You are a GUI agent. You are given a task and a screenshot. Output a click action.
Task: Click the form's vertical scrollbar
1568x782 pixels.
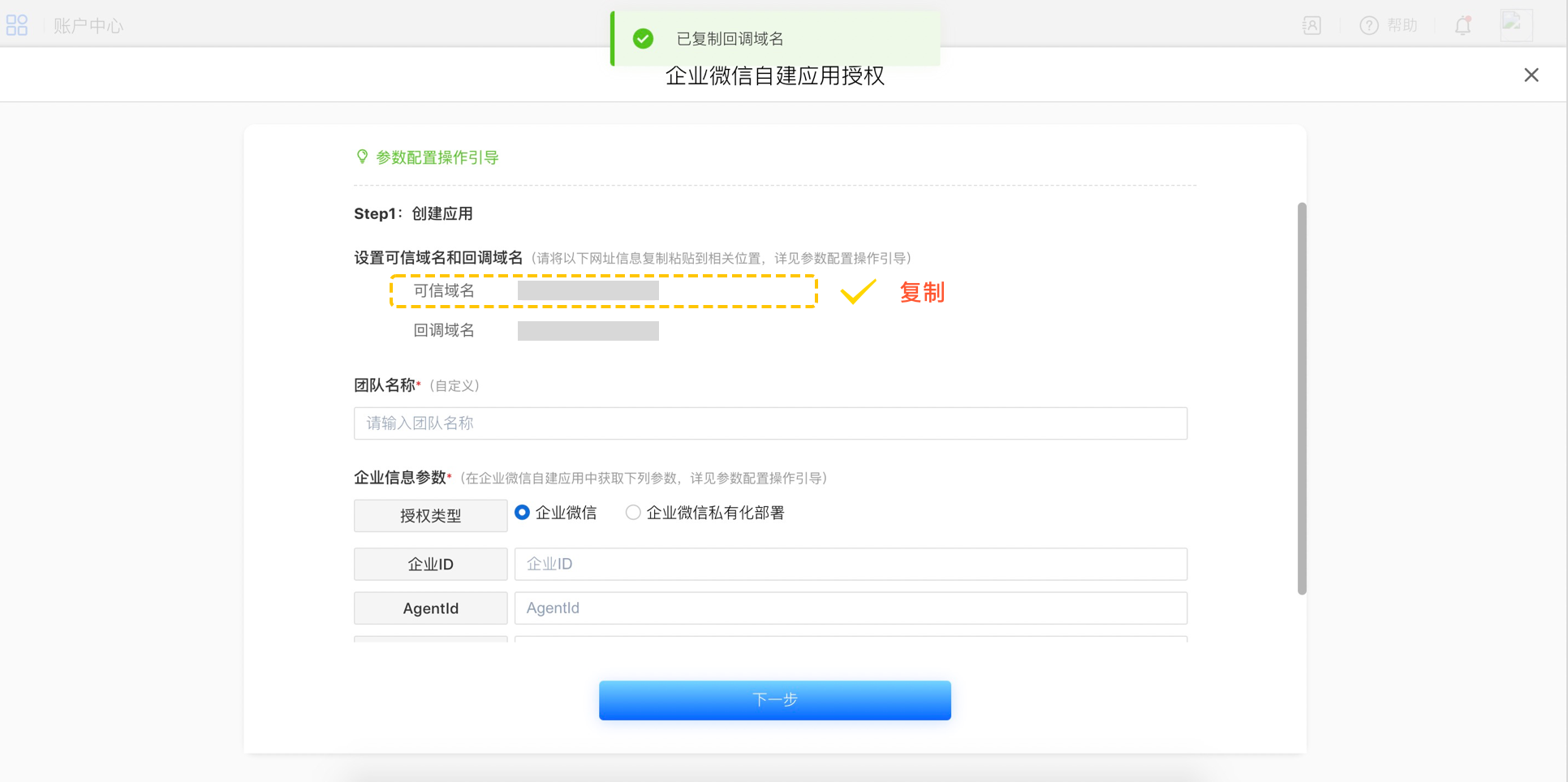pos(1302,397)
